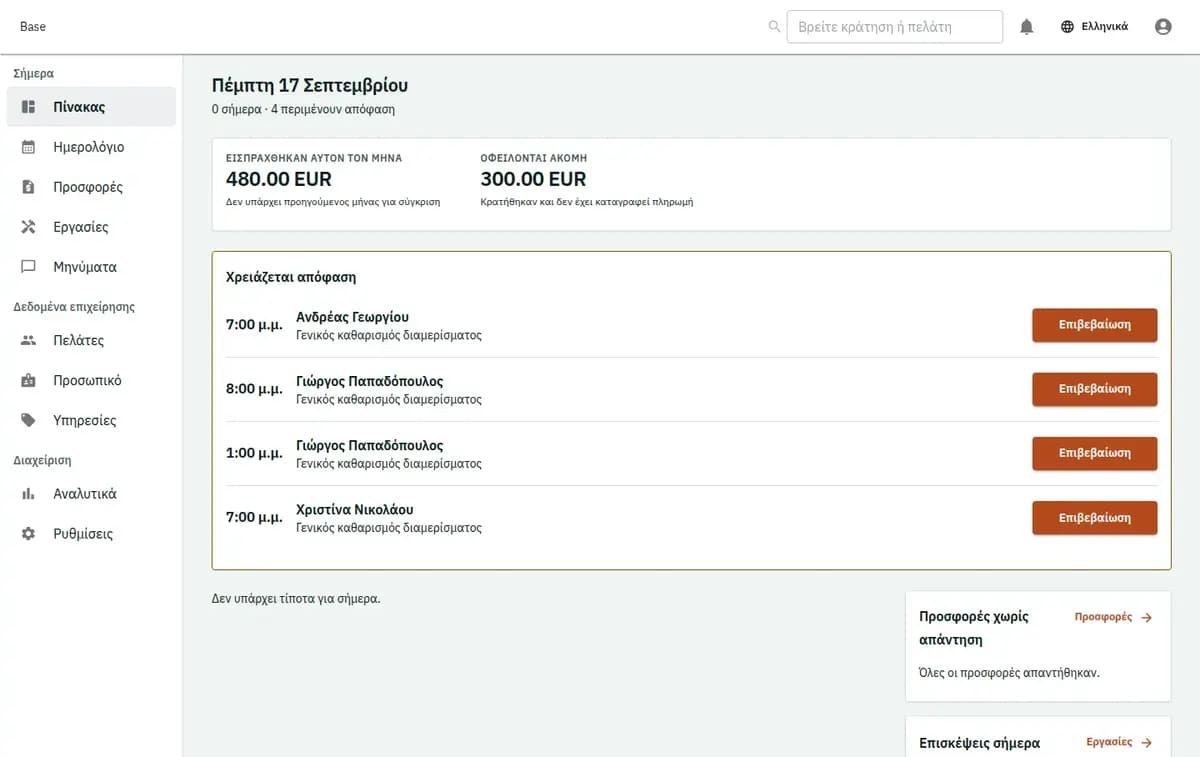
Task: Click the search magnifier icon
Action: tap(774, 27)
